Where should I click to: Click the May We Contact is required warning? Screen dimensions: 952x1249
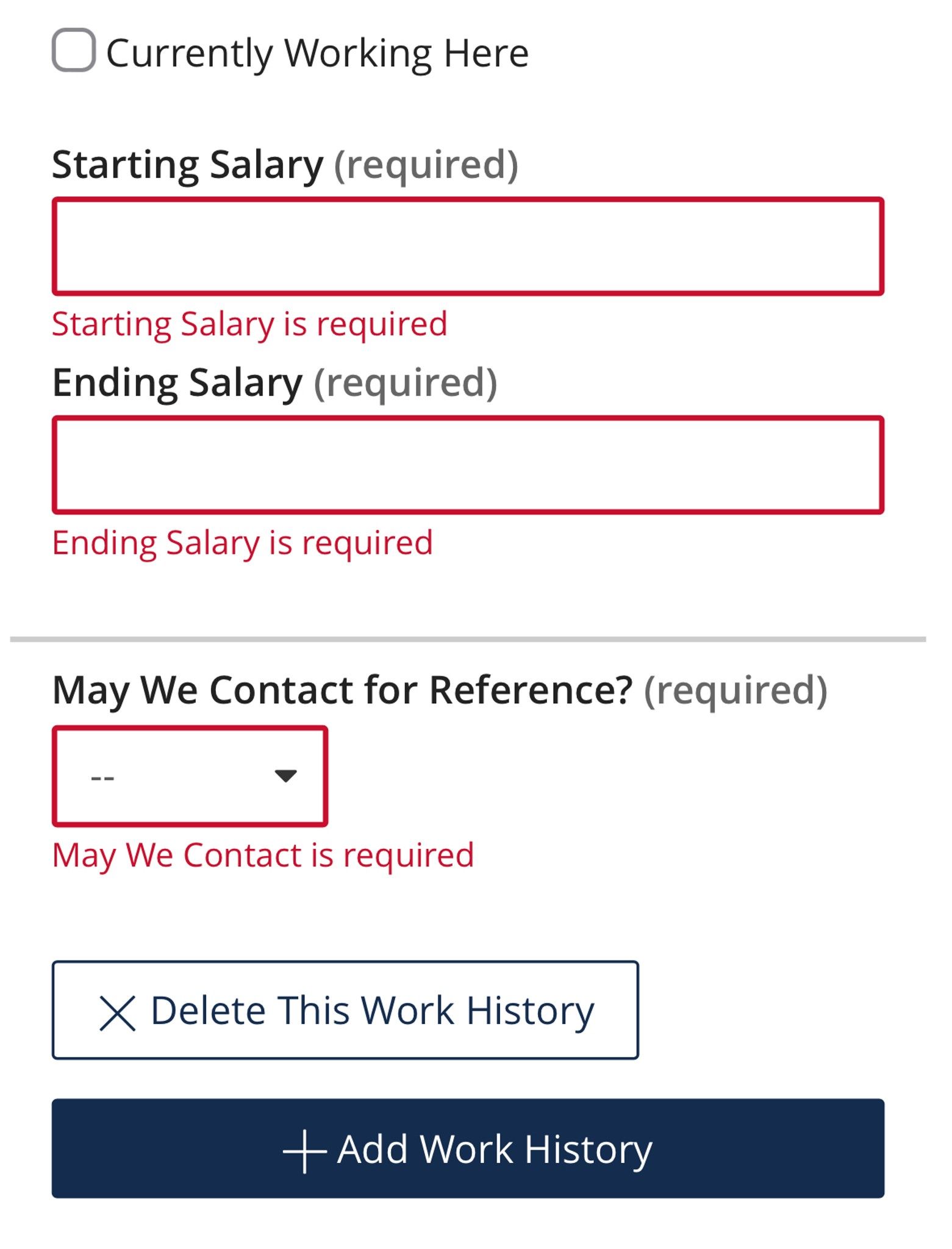[263, 856]
